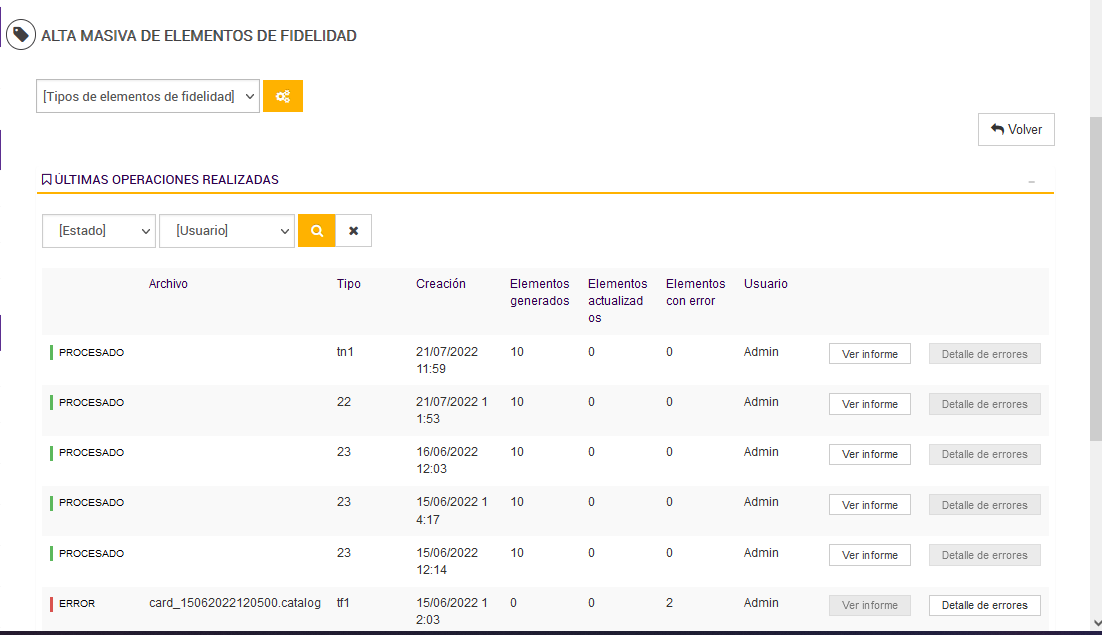Detalle de errores for 16/06/2022 12:03 row

[x=985, y=454]
